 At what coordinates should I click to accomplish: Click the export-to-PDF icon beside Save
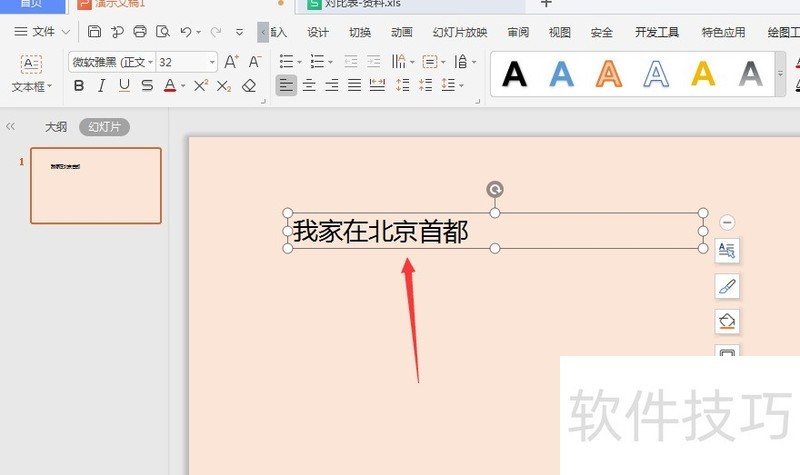coord(117,32)
